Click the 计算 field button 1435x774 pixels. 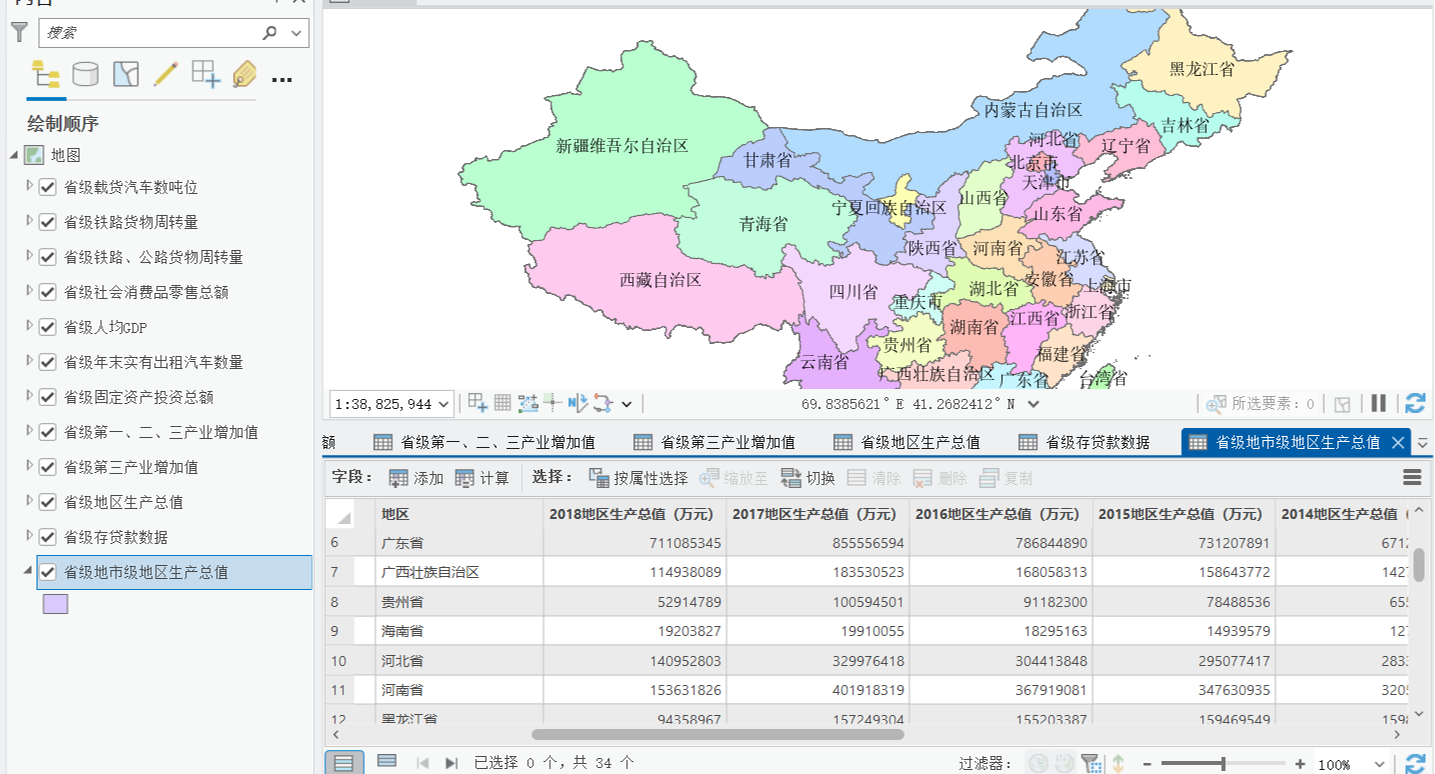482,478
